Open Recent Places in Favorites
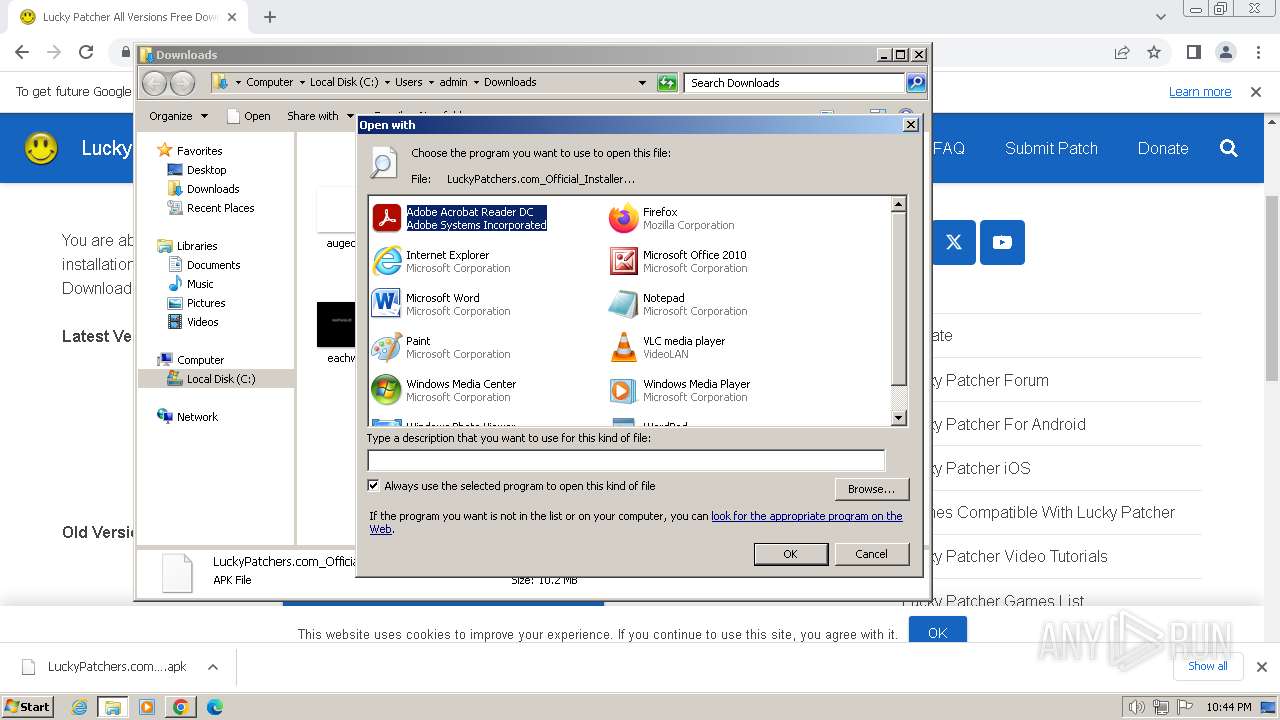The image size is (1280, 720). point(220,208)
